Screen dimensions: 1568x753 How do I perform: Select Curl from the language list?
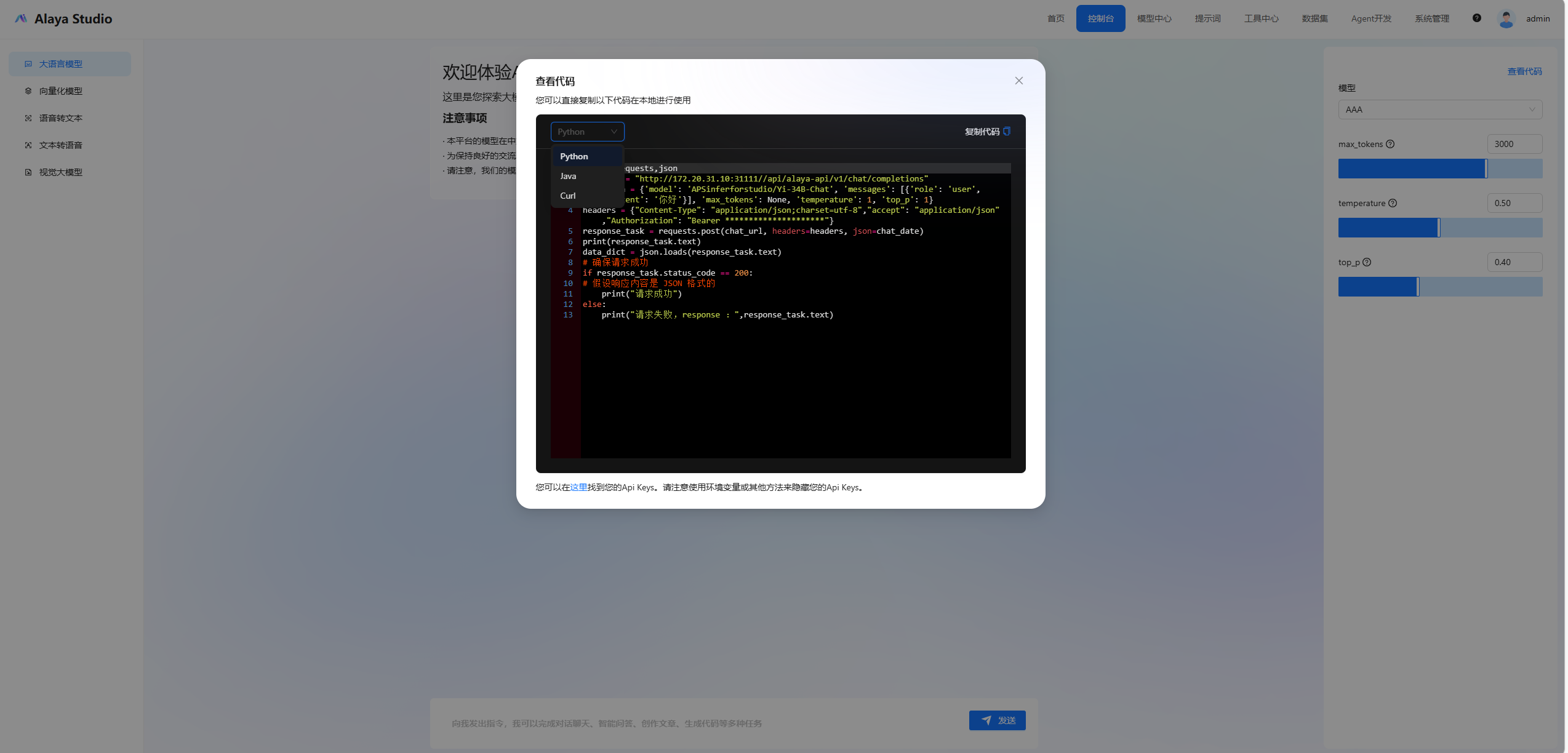(567, 196)
